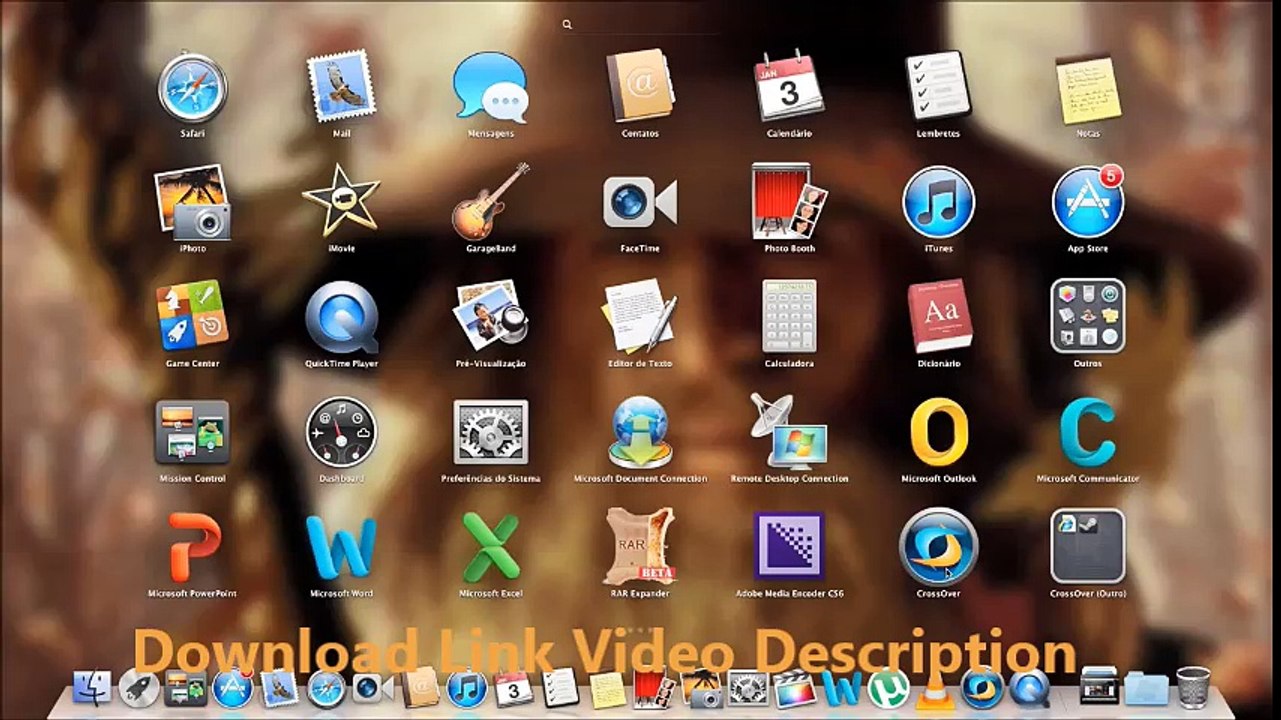The height and width of the screenshot is (720, 1281).
Task: Launch Microsoft Excel
Action: tap(490, 548)
